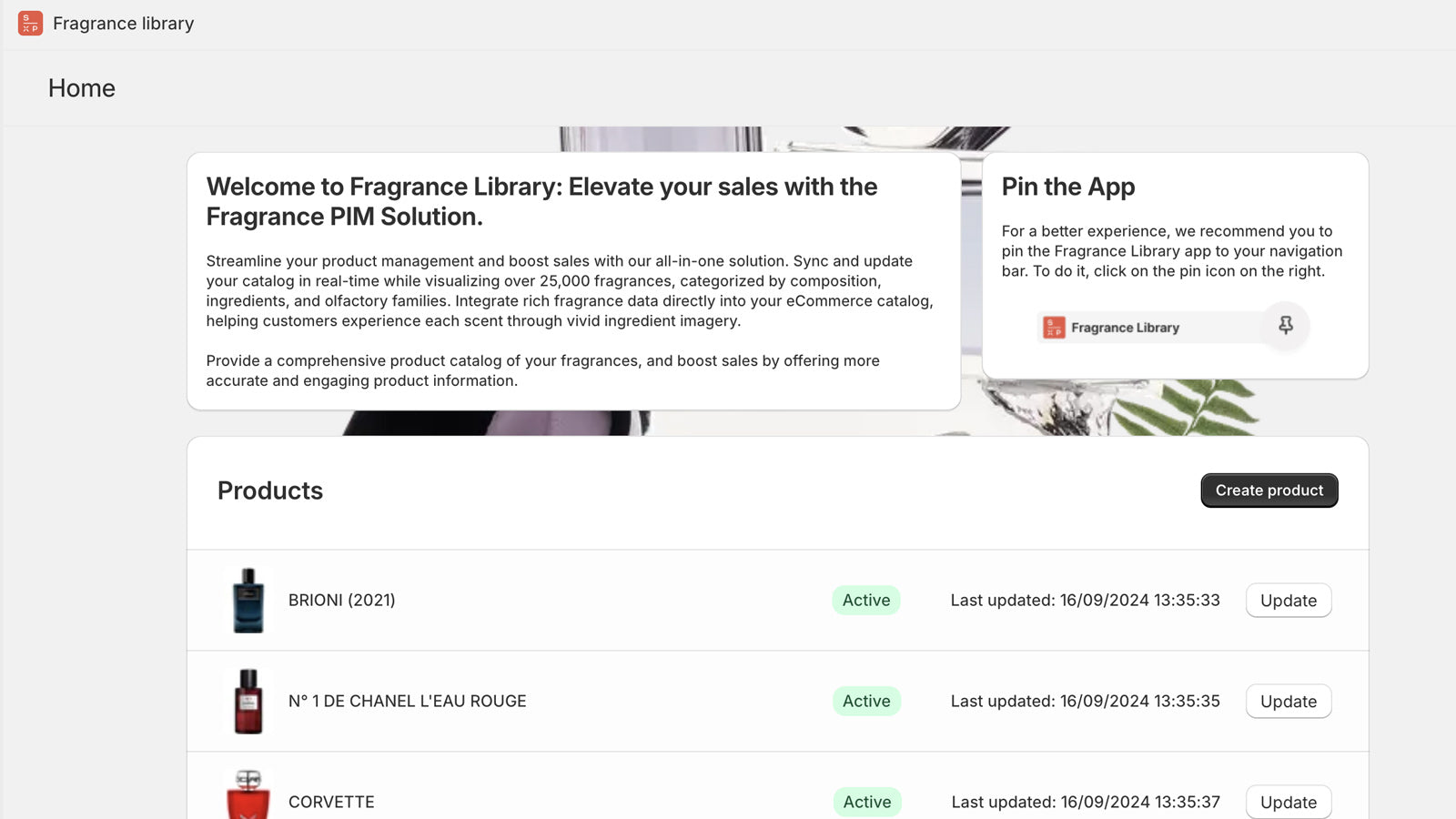Open the CORVETTE bottle thumbnail
The height and width of the screenshot is (819, 1456).
point(248,794)
